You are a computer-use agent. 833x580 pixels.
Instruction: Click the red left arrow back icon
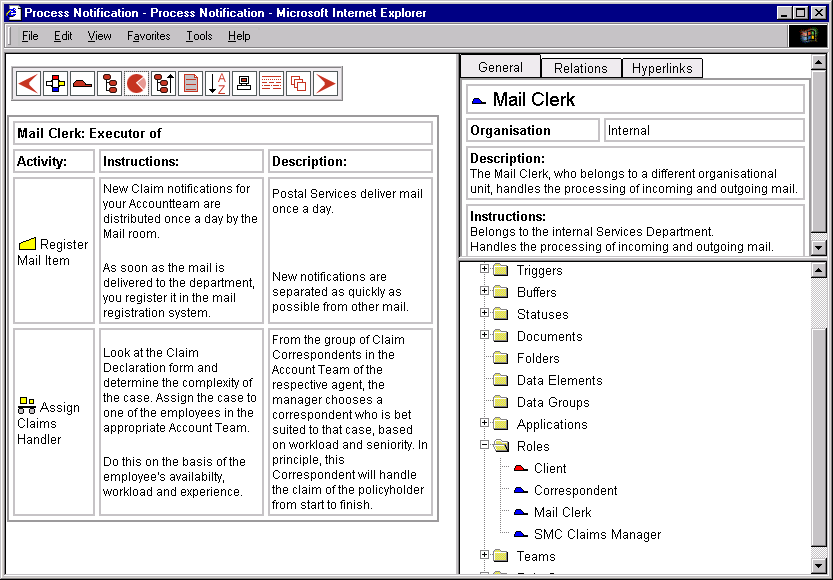point(28,83)
